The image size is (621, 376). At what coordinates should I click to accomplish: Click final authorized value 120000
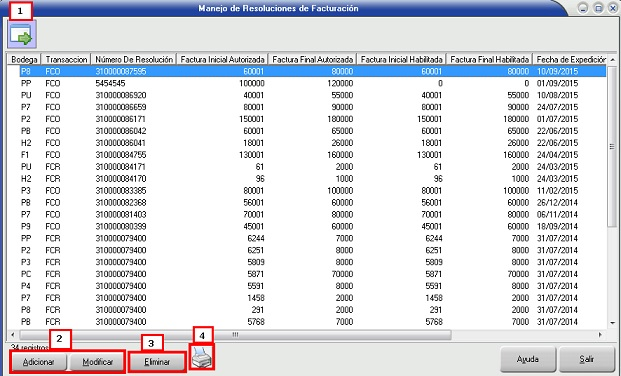tap(340, 83)
